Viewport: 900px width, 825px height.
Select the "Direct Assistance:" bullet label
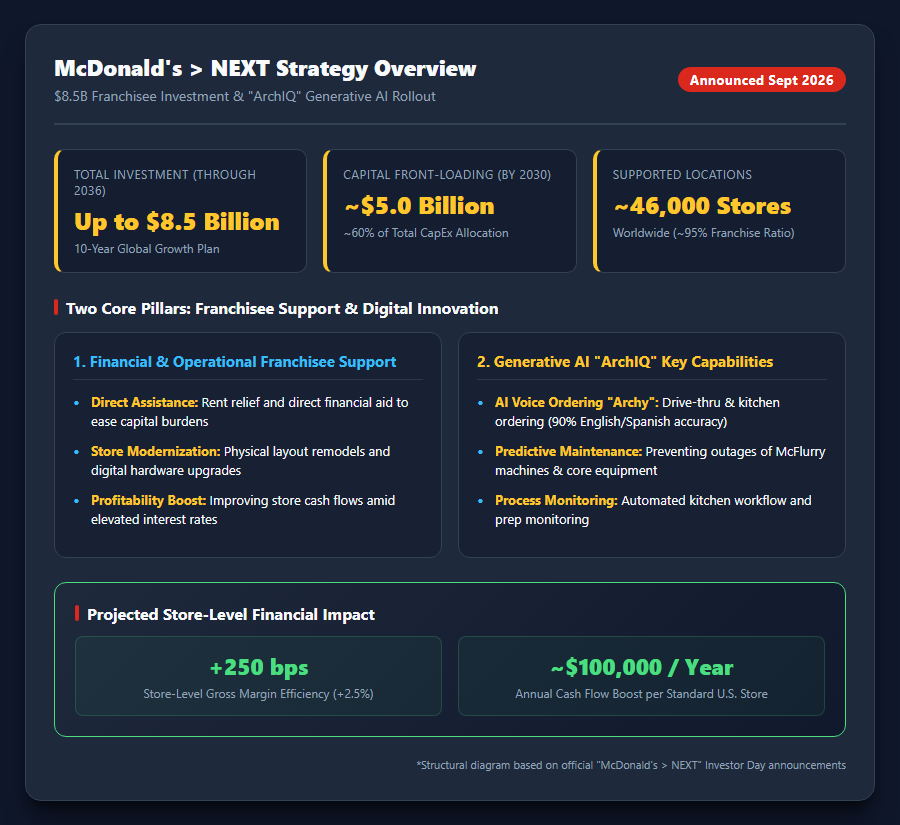(145, 402)
